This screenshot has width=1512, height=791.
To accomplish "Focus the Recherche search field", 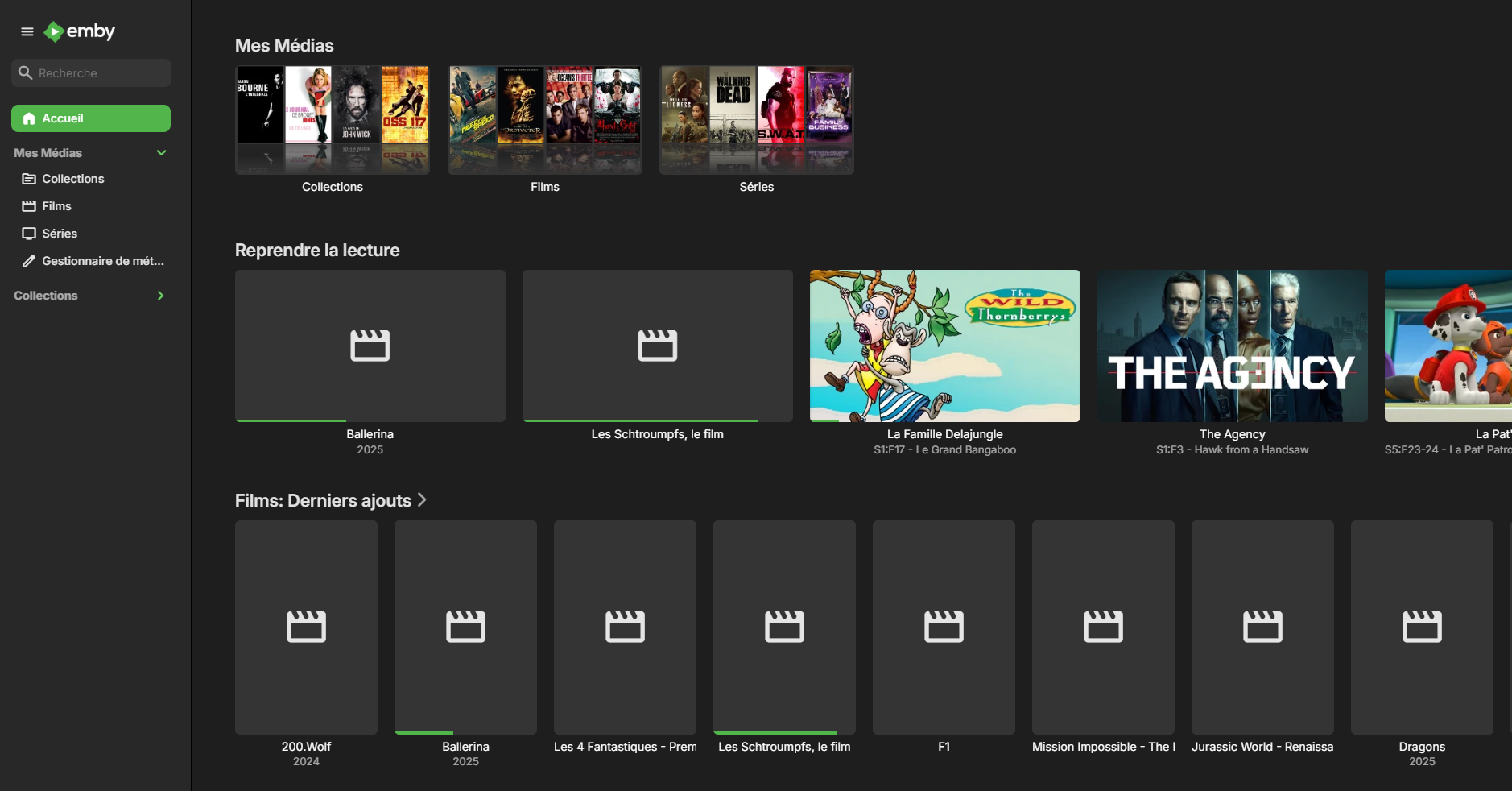I will coord(91,72).
